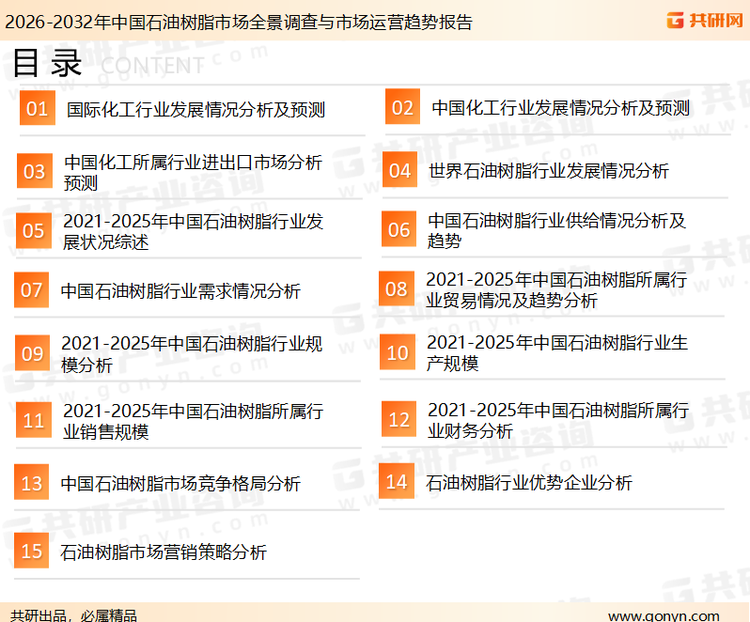Select chapter 2021-2025年中国石油树脂所属行业贸易情况及趋势分析
The image size is (750, 622).
557,289
